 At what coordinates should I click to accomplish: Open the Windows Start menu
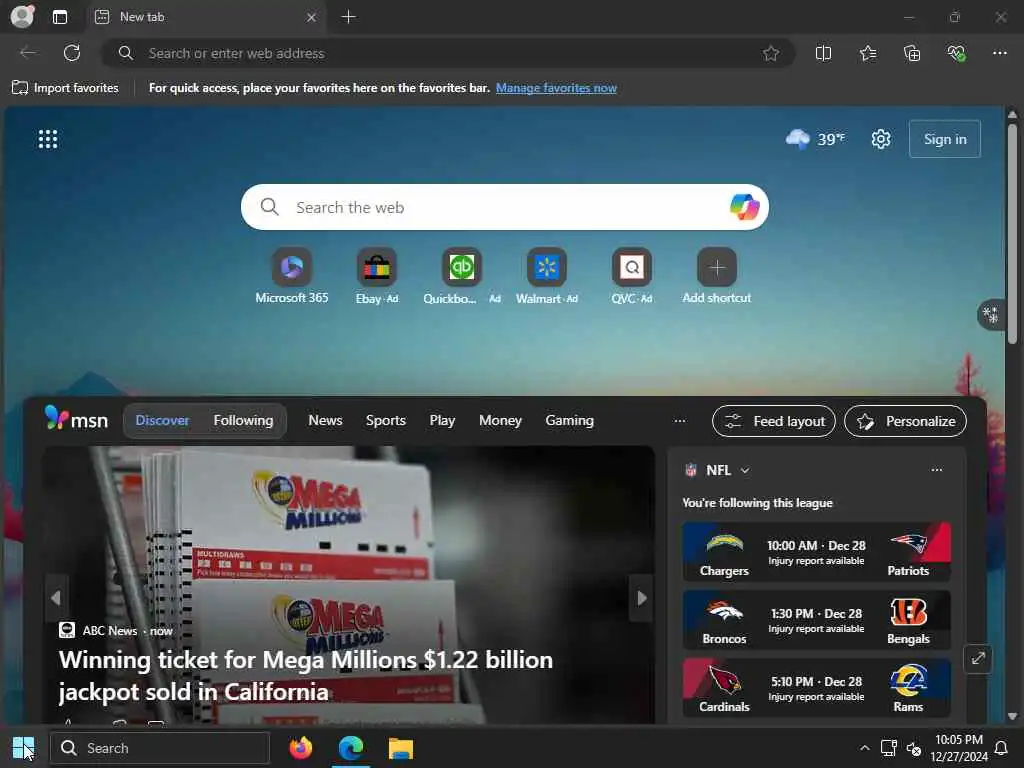point(23,748)
